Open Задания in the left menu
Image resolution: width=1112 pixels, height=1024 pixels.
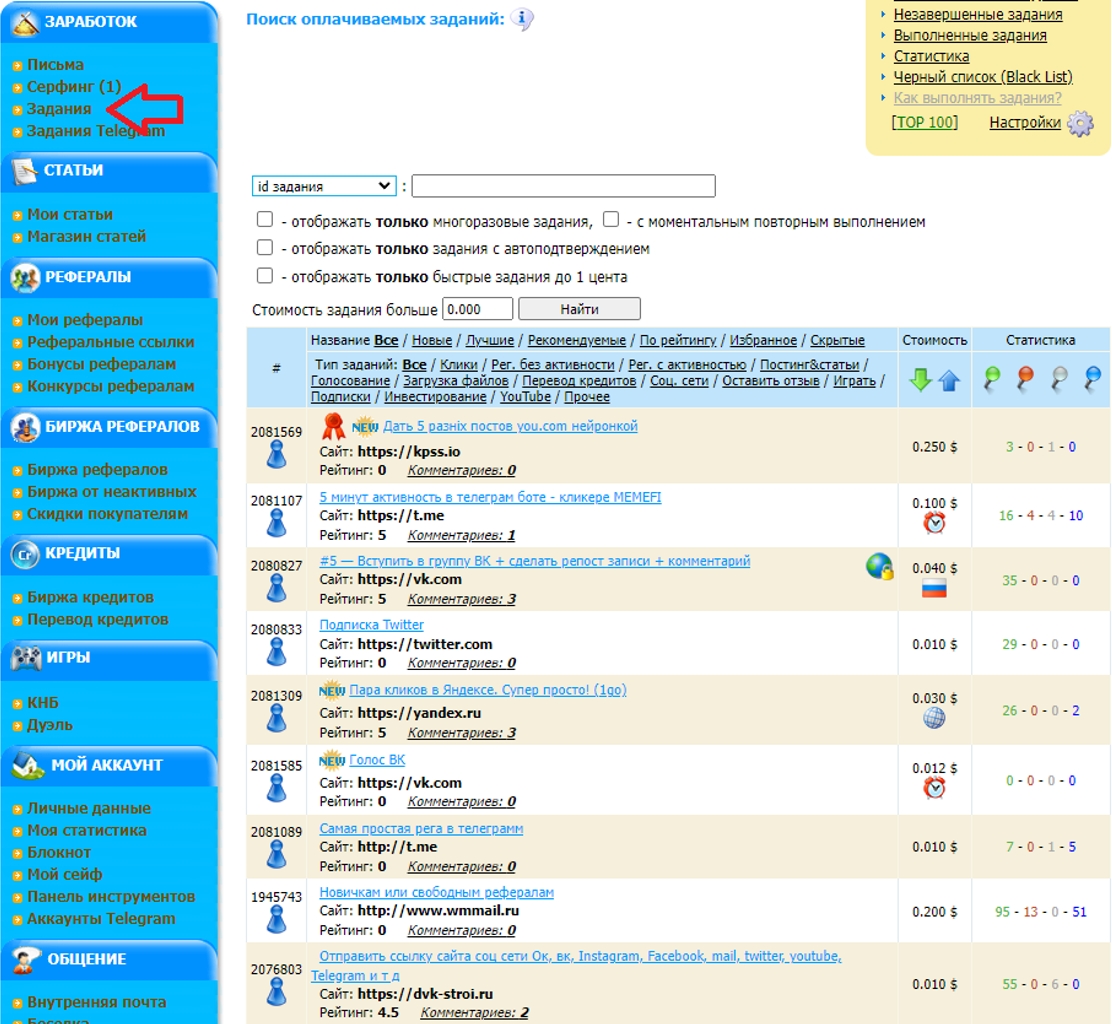tap(59, 108)
